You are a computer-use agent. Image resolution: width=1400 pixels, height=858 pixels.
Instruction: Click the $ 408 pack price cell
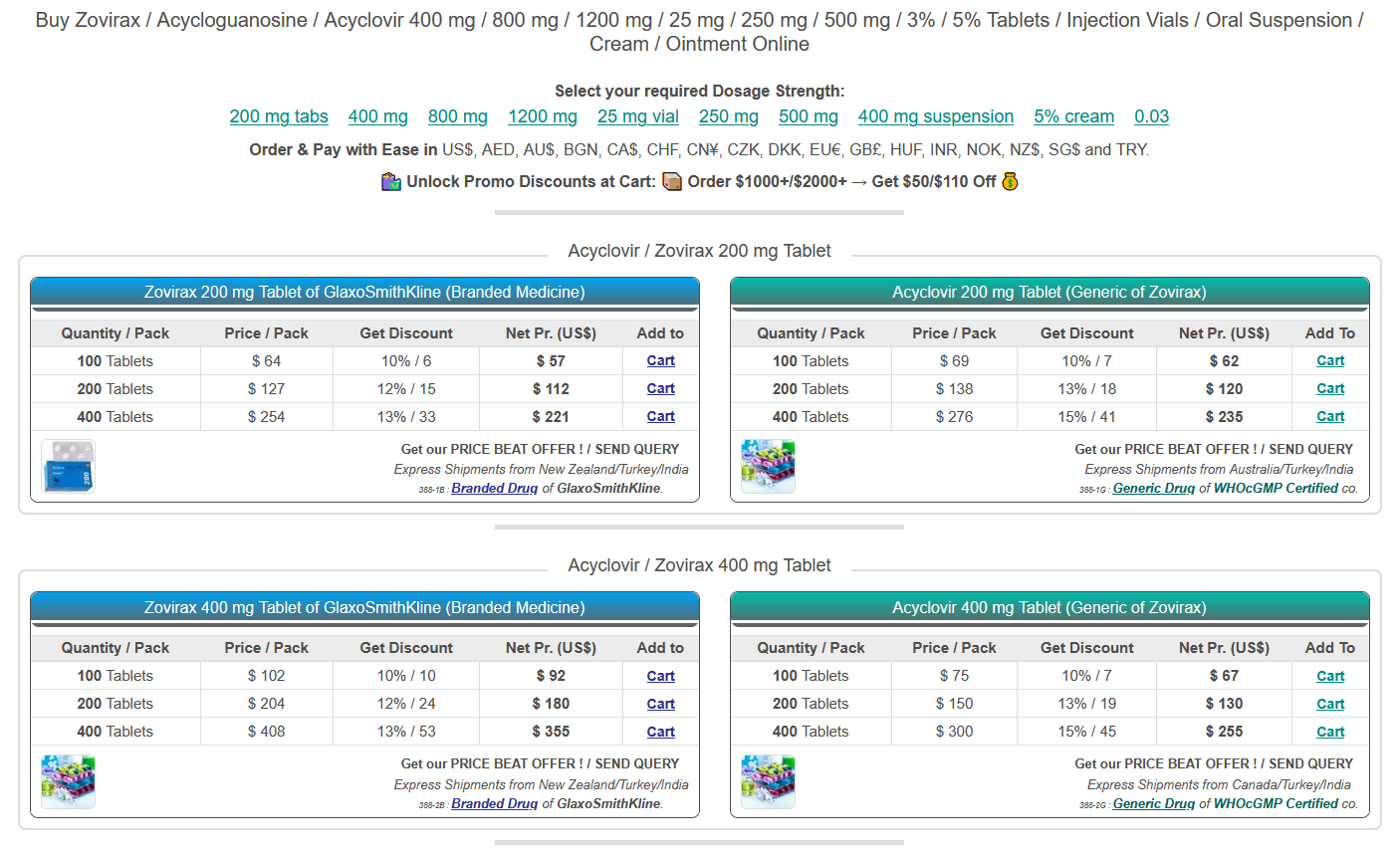(x=267, y=732)
